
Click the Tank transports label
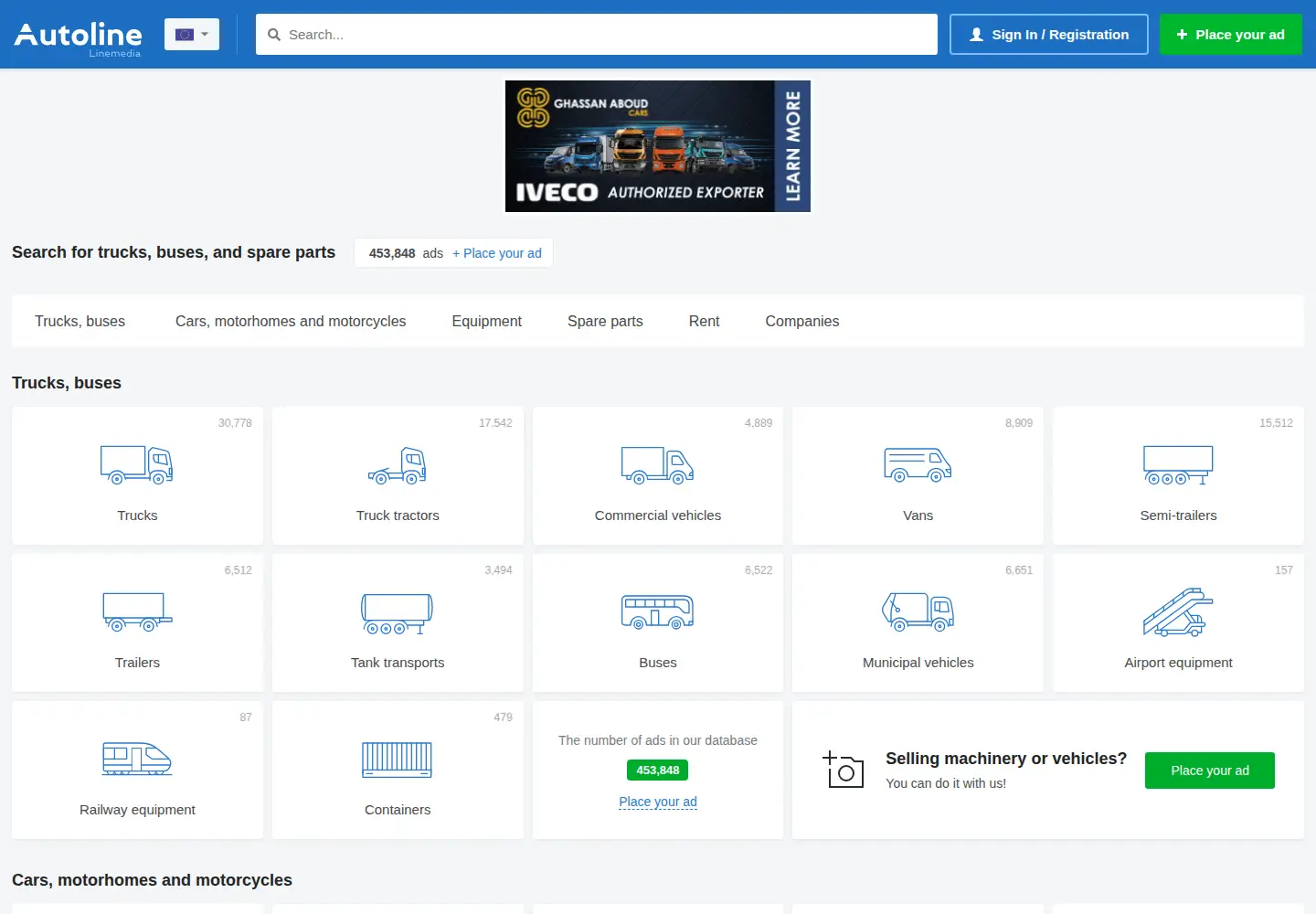pos(398,663)
